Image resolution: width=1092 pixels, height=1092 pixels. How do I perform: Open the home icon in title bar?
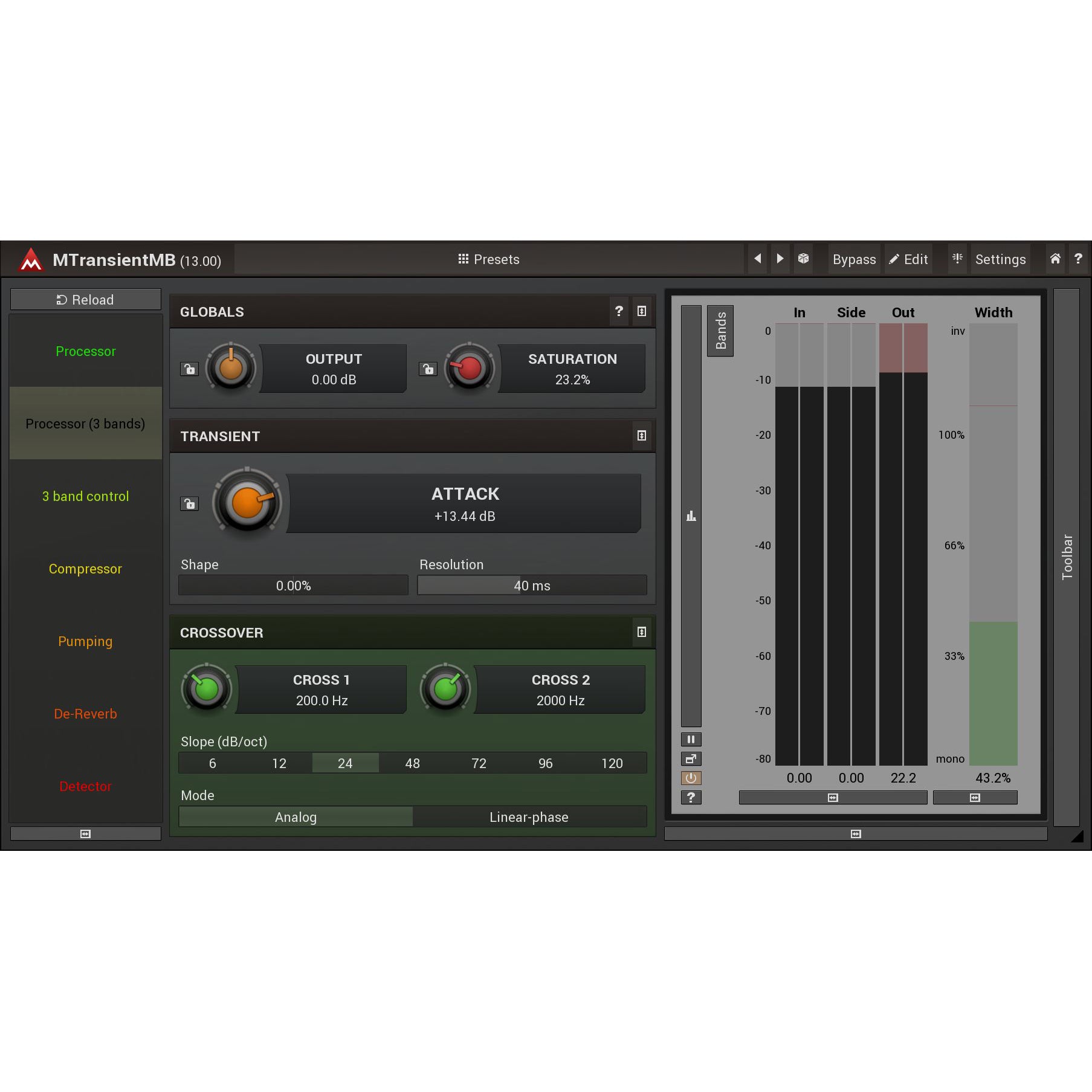click(x=1055, y=259)
